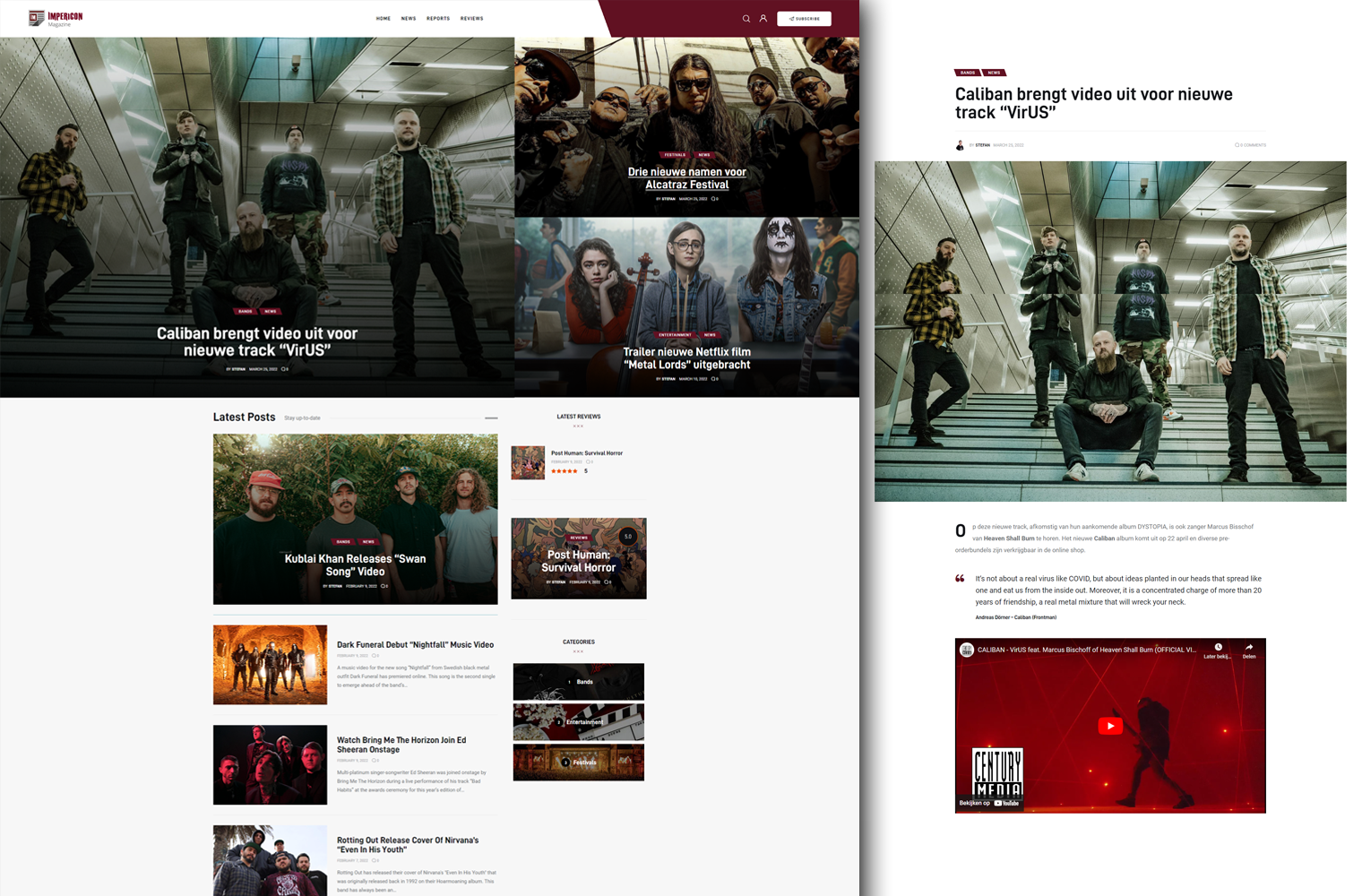Viewport: 1362px width, 896px height.
Task: Click the 'Later bekijken' clock icon
Action: pyautogui.click(x=1218, y=648)
